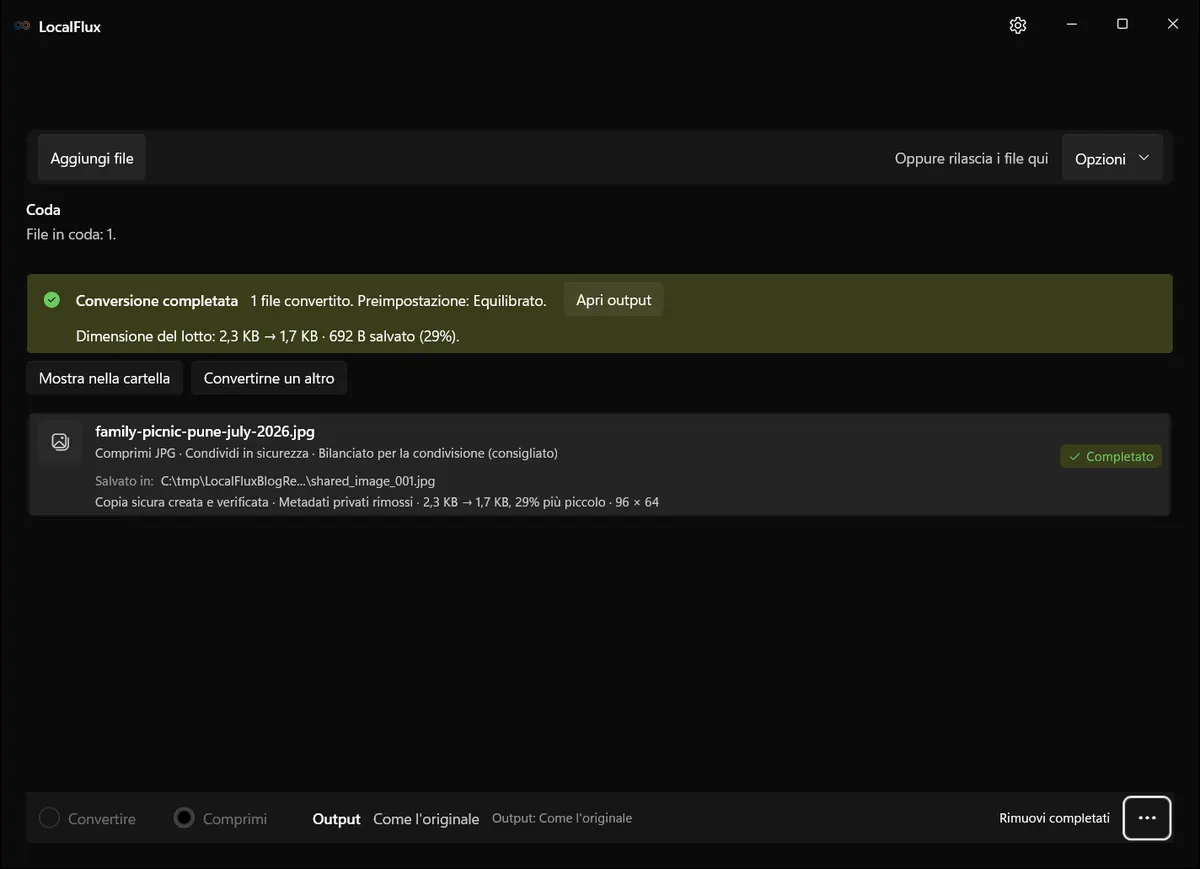Open the three-dot more options menu
Image resolution: width=1200 pixels, height=869 pixels.
[1147, 818]
